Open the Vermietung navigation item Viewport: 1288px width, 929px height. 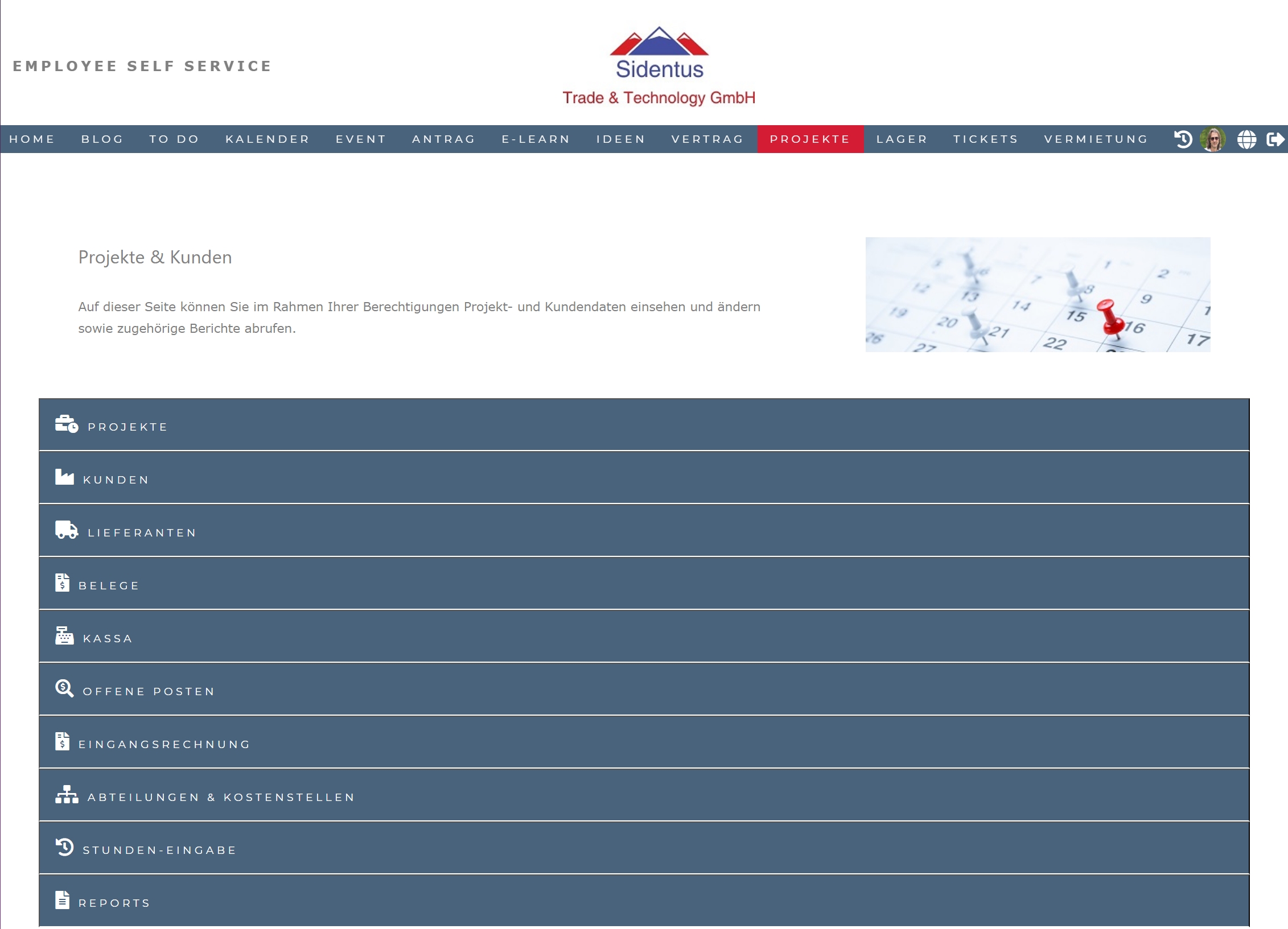[1096, 139]
